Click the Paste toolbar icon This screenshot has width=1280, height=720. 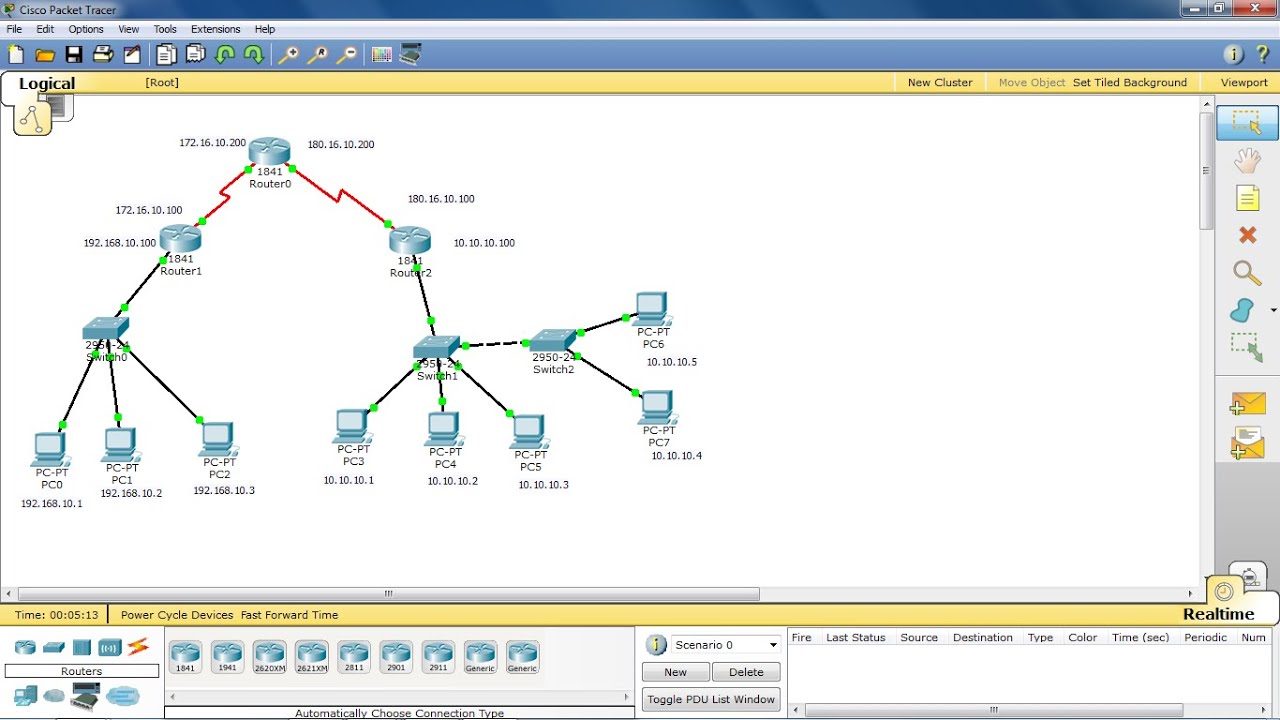(196, 55)
